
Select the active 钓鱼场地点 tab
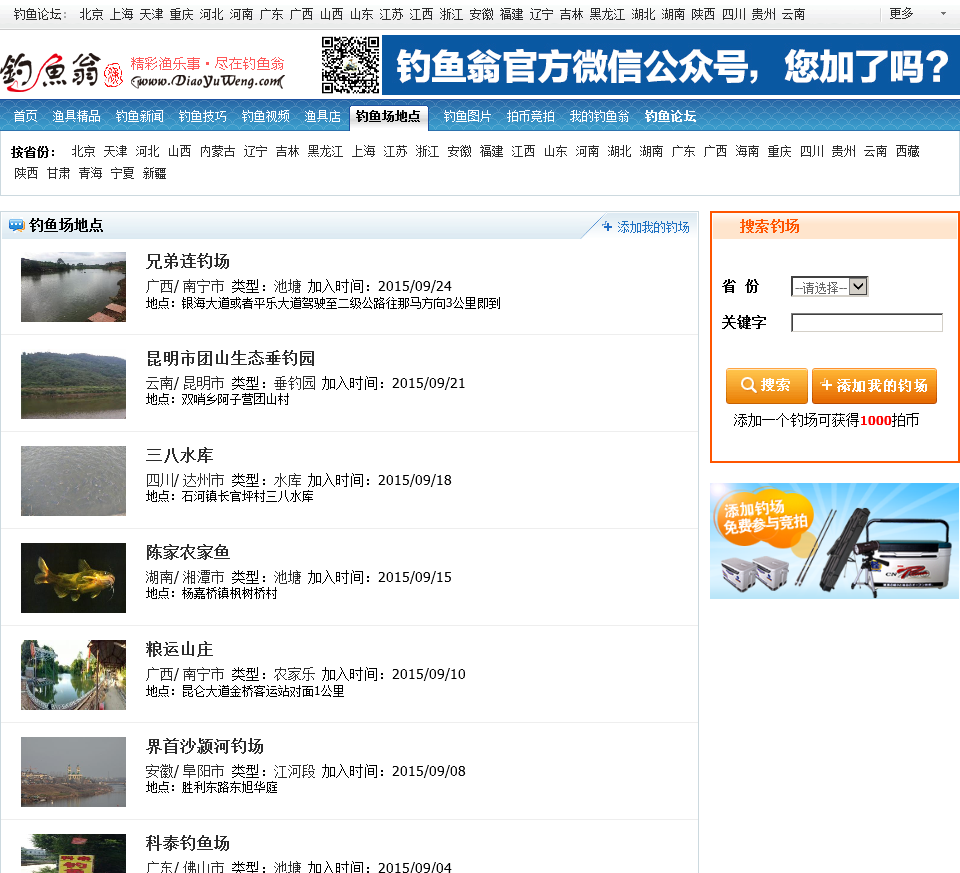coord(388,117)
